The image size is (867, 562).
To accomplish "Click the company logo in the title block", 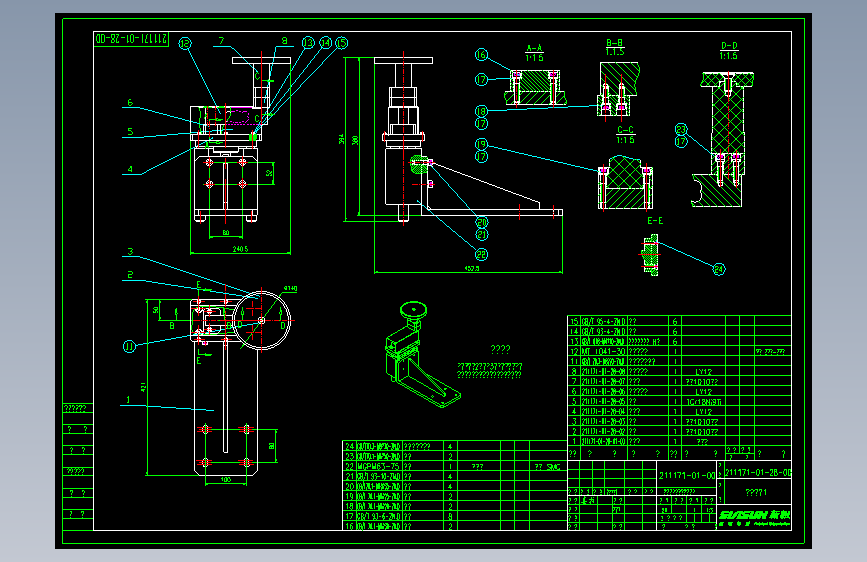I will click(754, 517).
